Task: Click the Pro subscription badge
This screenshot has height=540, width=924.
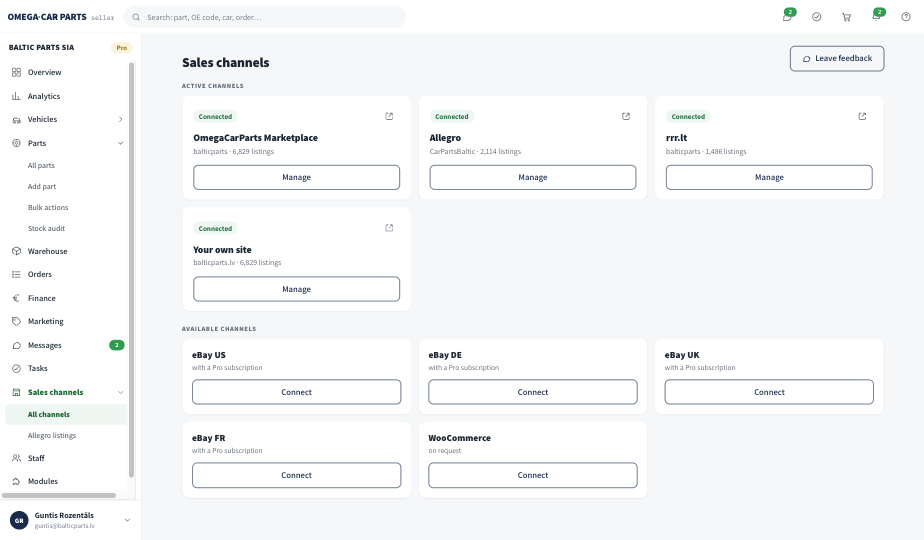Action: [121, 48]
